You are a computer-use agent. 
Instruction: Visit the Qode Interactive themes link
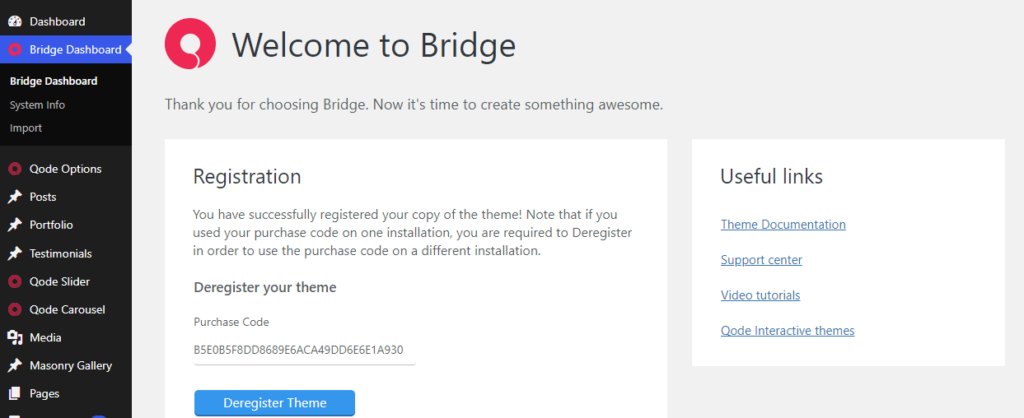click(x=788, y=330)
